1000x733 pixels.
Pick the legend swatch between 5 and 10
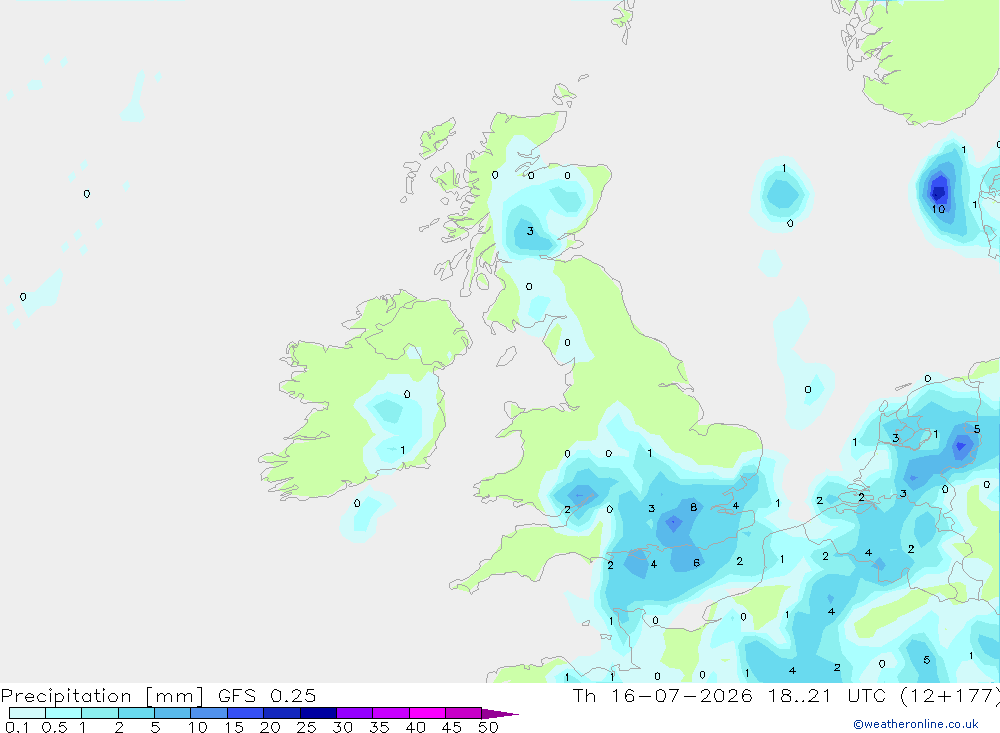(173, 713)
